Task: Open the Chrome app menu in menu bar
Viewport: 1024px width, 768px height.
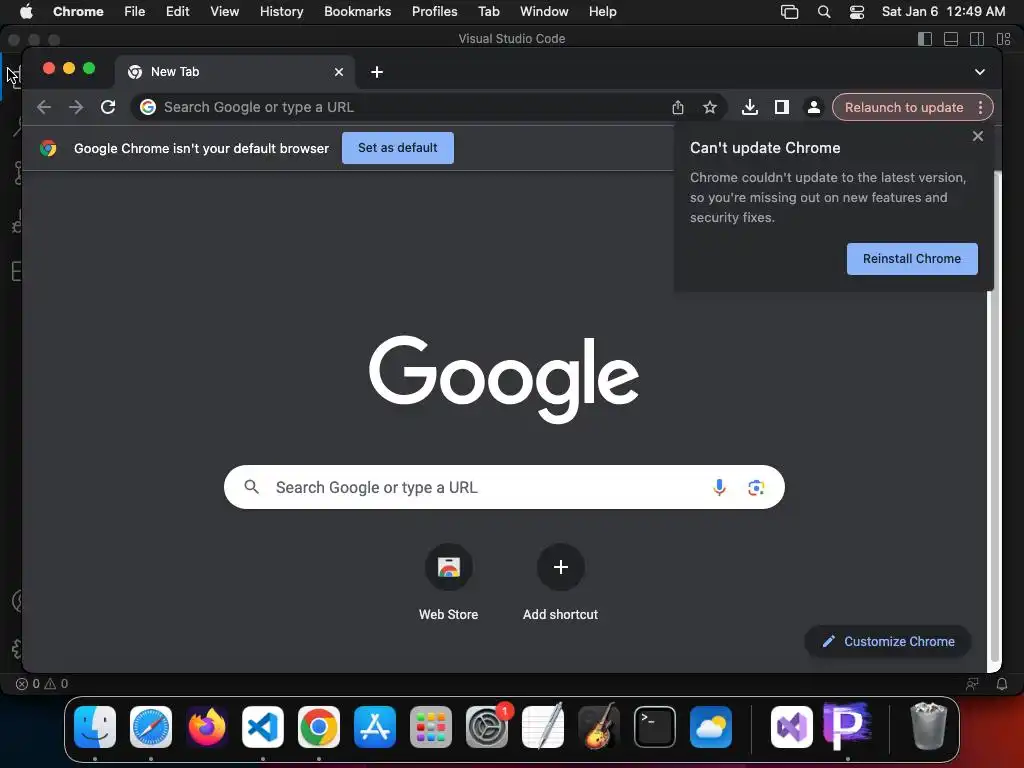Action: pyautogui.click(x=78, y=11)
